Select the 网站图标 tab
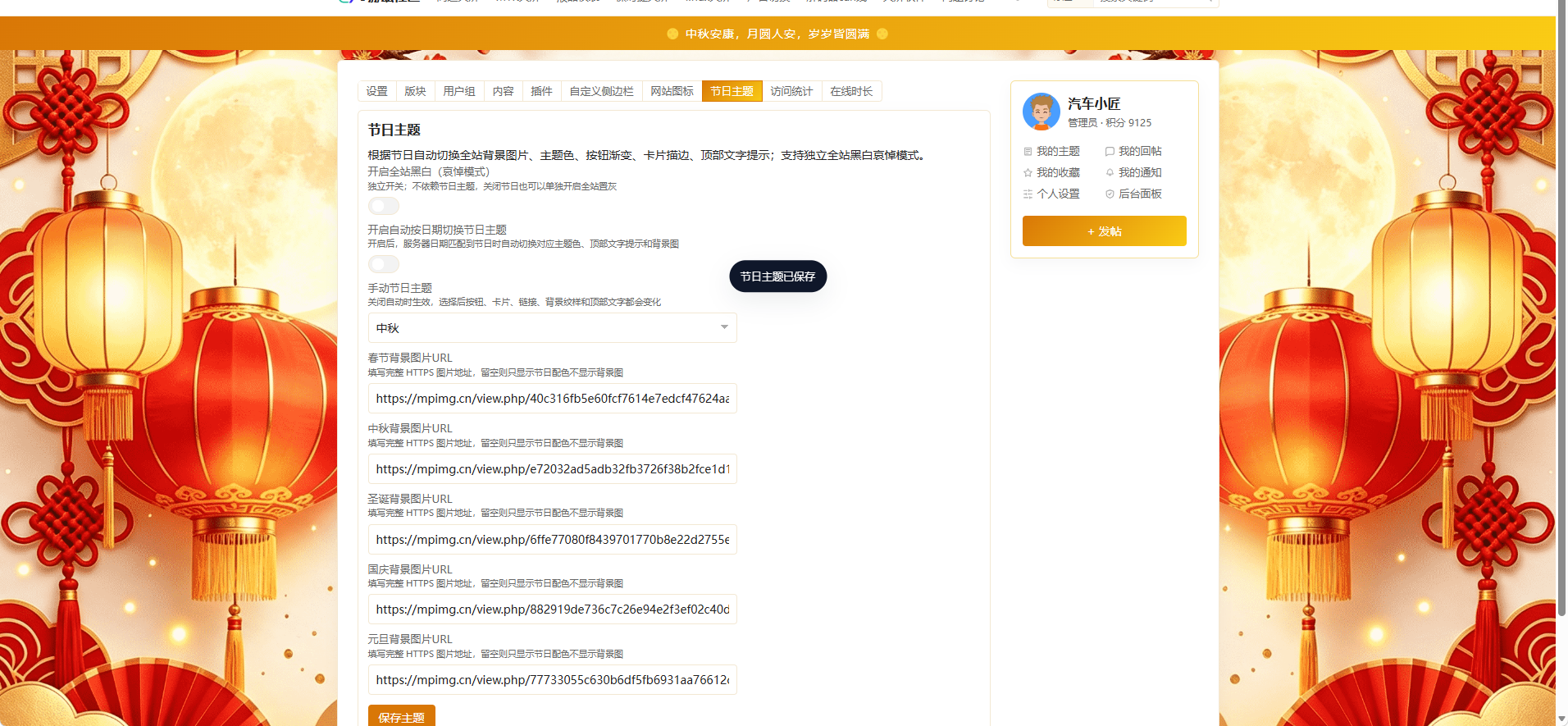 coord(672,91)
